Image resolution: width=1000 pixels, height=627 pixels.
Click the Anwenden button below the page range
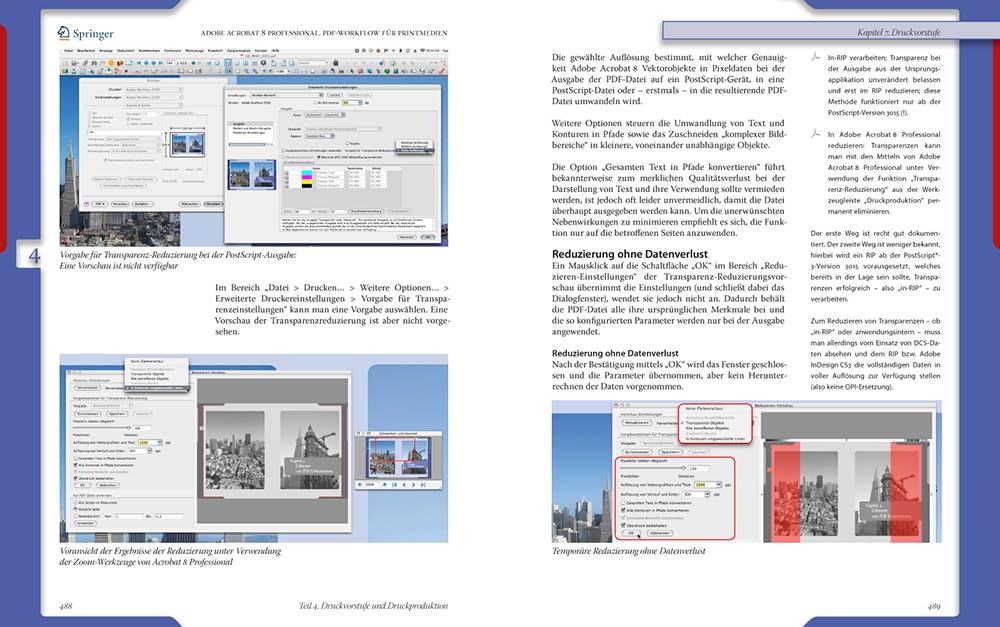[85, 523]
